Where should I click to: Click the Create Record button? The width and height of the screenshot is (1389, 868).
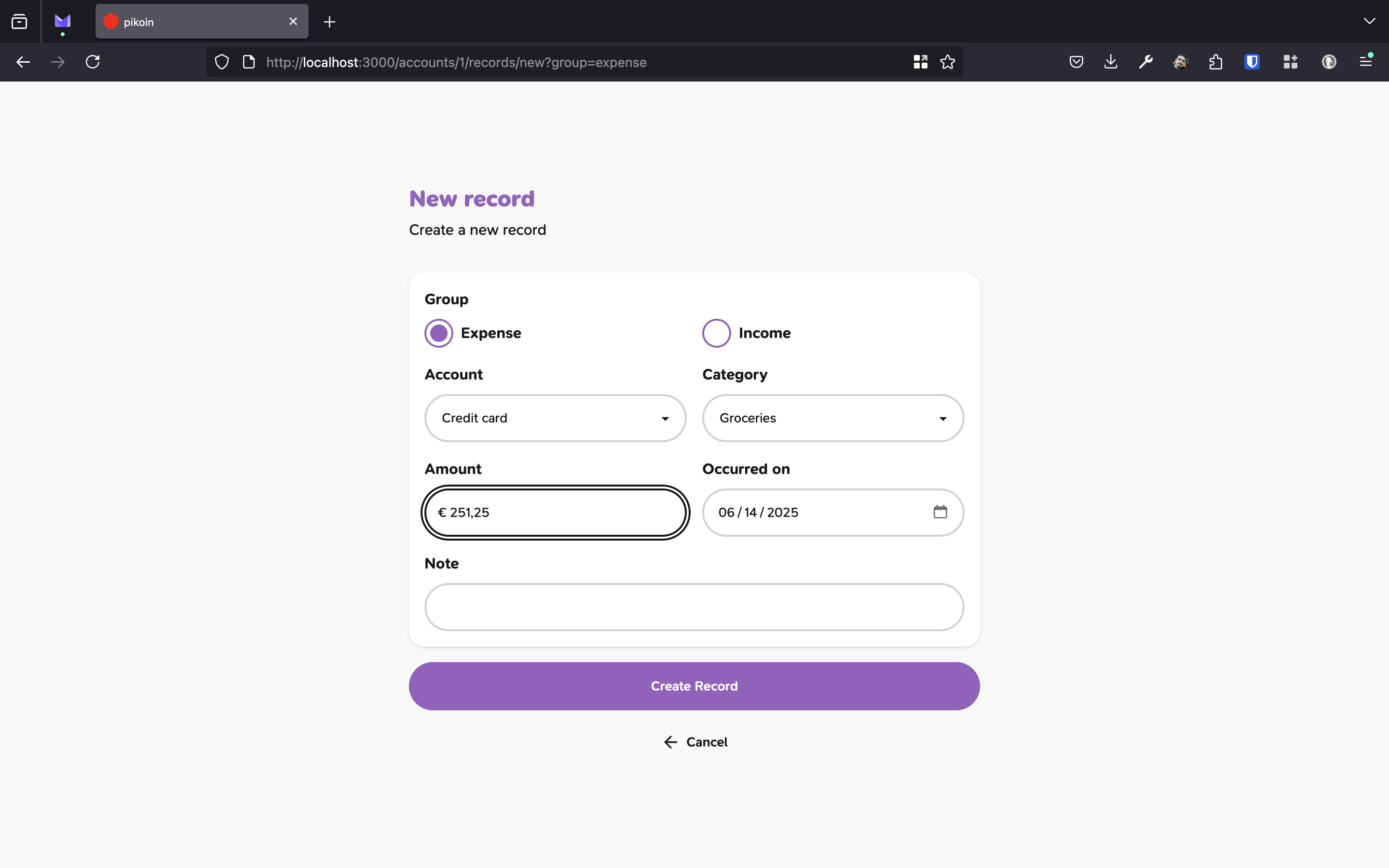pyautogui.click(x=694, y=686)
